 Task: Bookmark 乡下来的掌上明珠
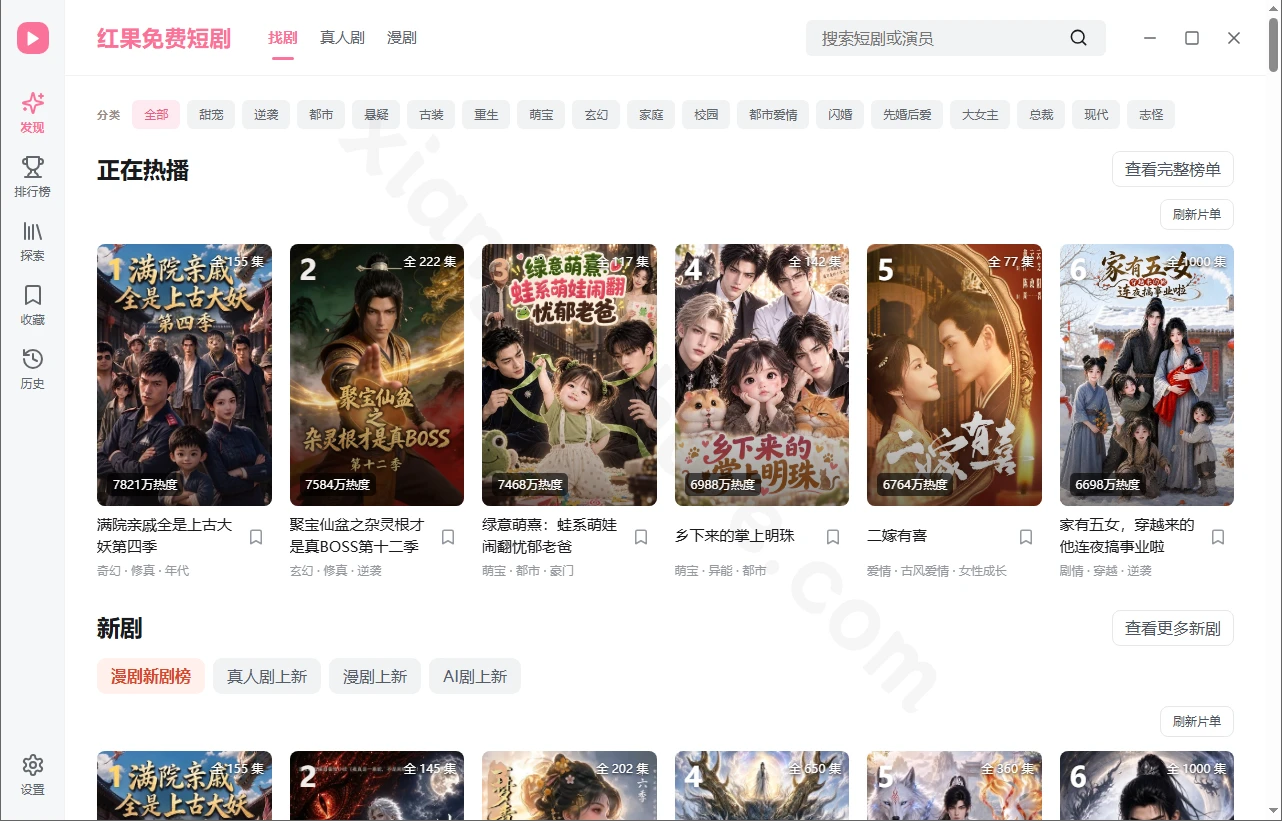pos(833,537)
